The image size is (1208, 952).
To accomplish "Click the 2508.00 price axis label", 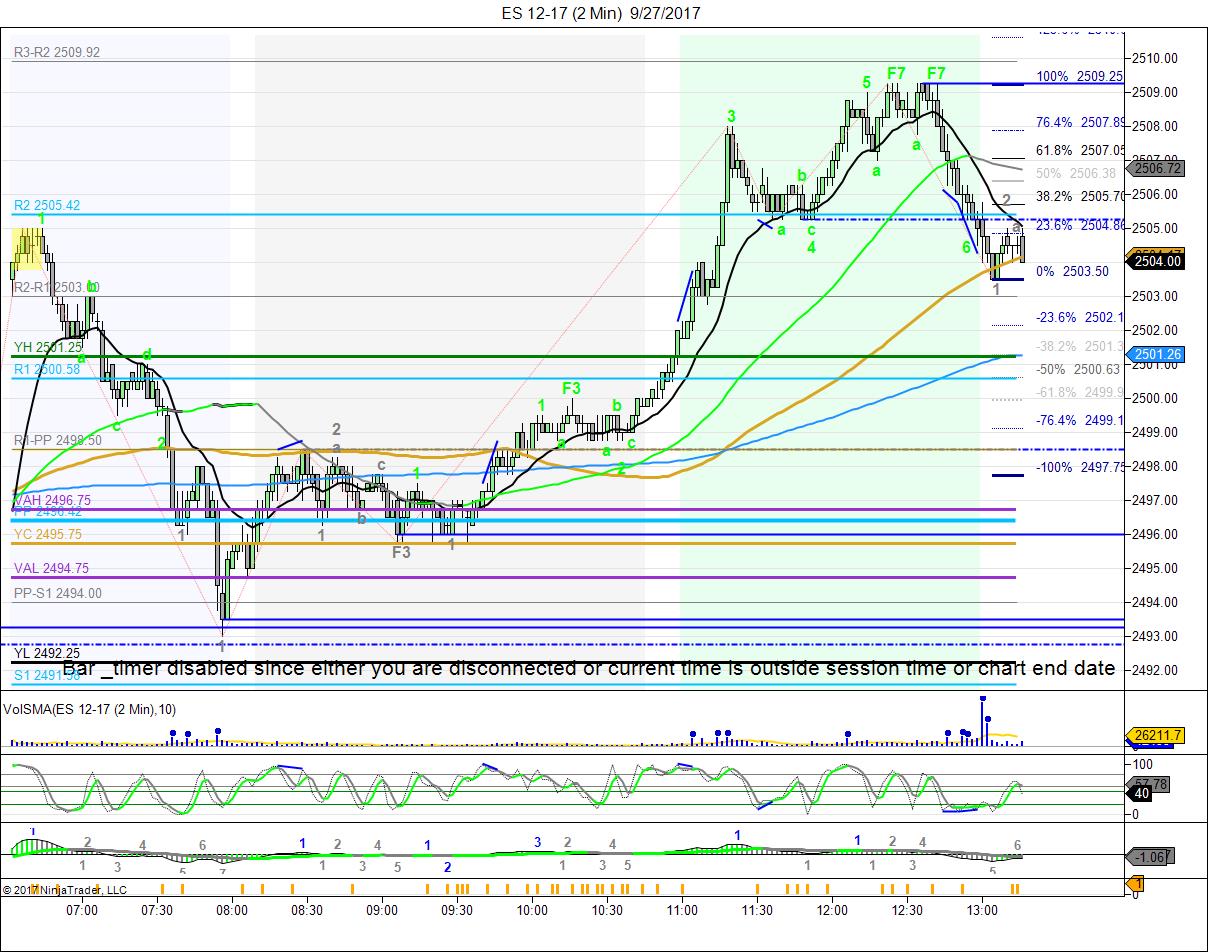I will (x=1153, y=126).
